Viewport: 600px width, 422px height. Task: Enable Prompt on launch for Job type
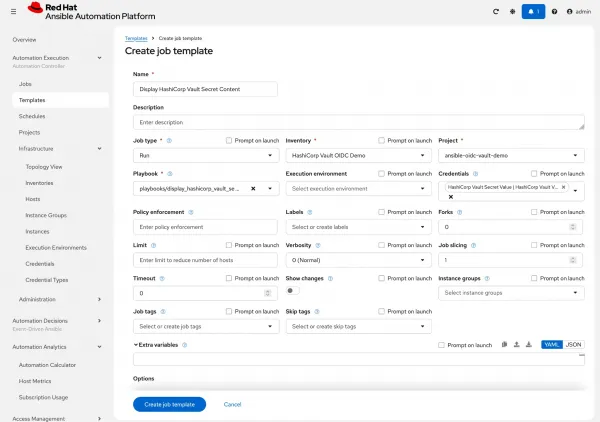[229, 140]
